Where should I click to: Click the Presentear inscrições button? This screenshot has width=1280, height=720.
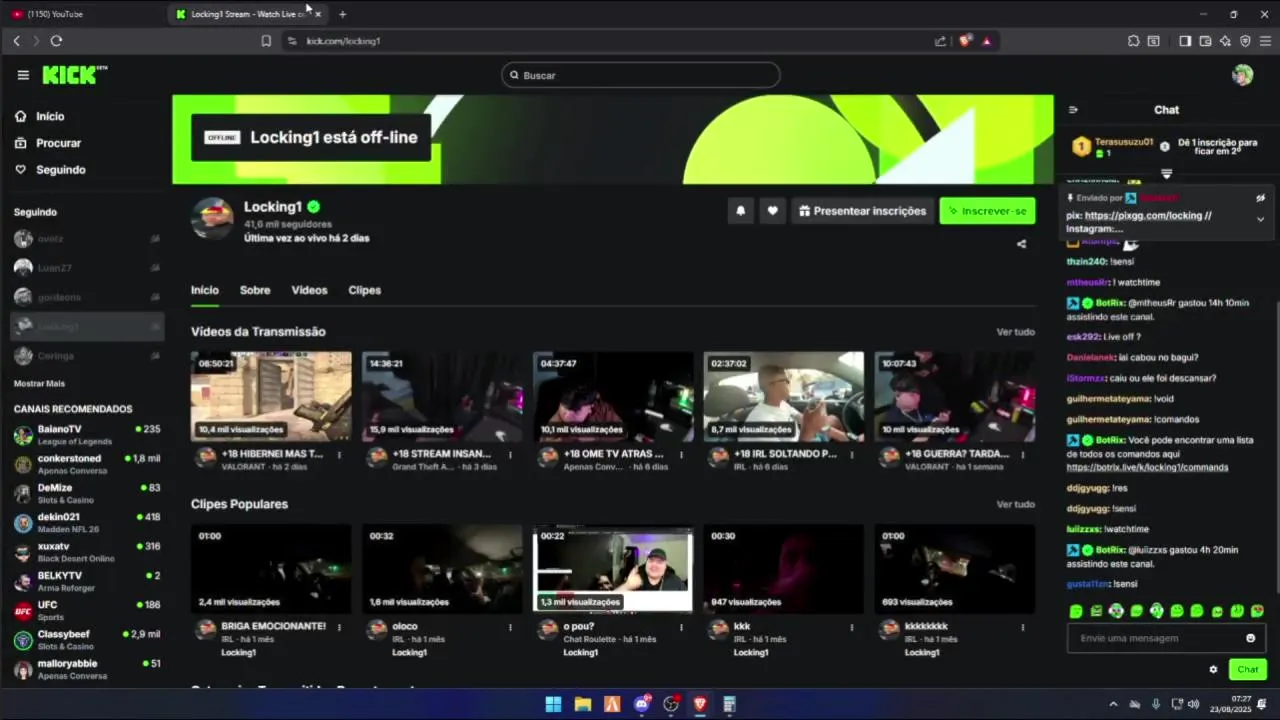point(862,211)
